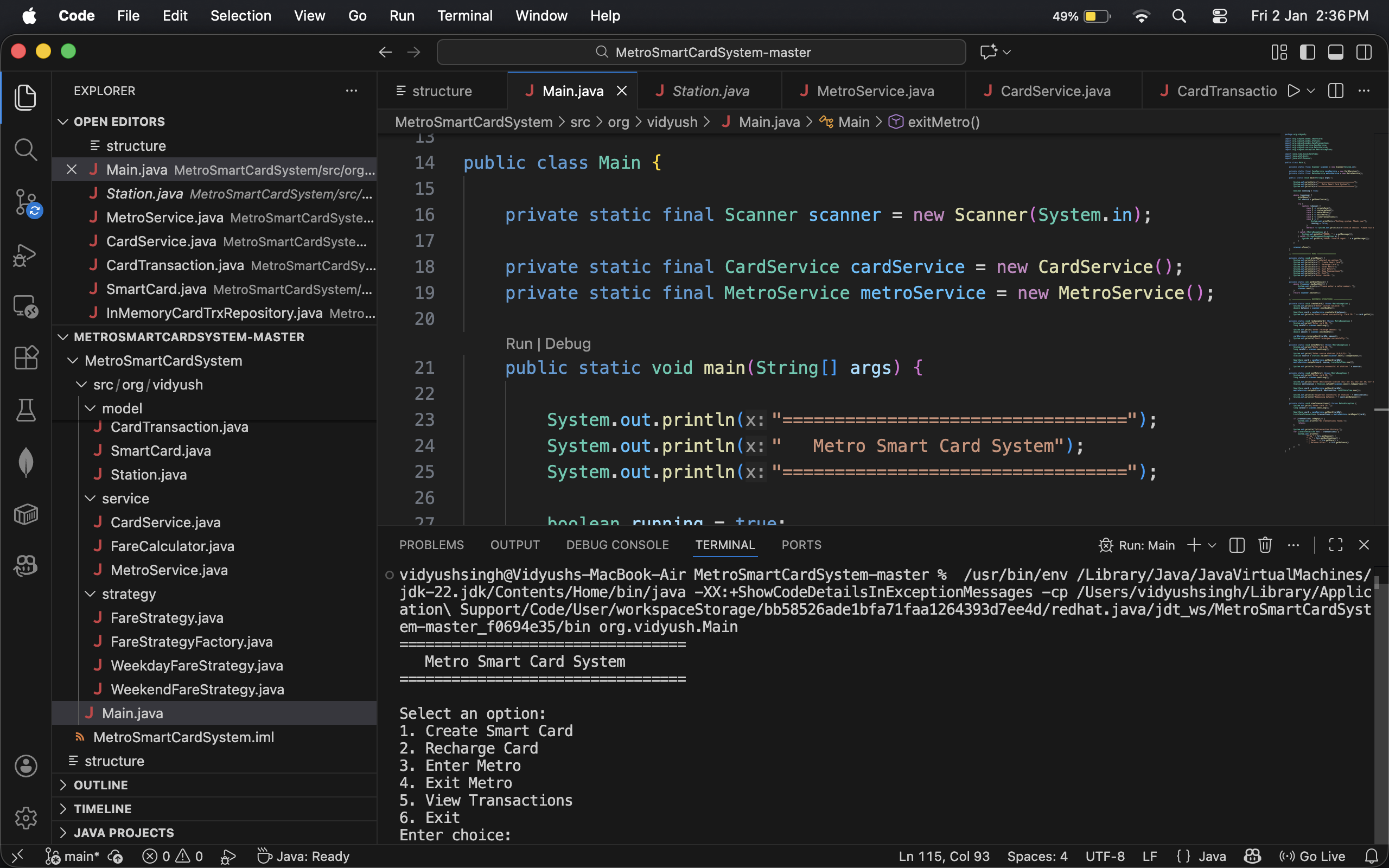Click the Manage gear icon
This screenshot has height=868, width=1389.
click(x=26, y=818)
